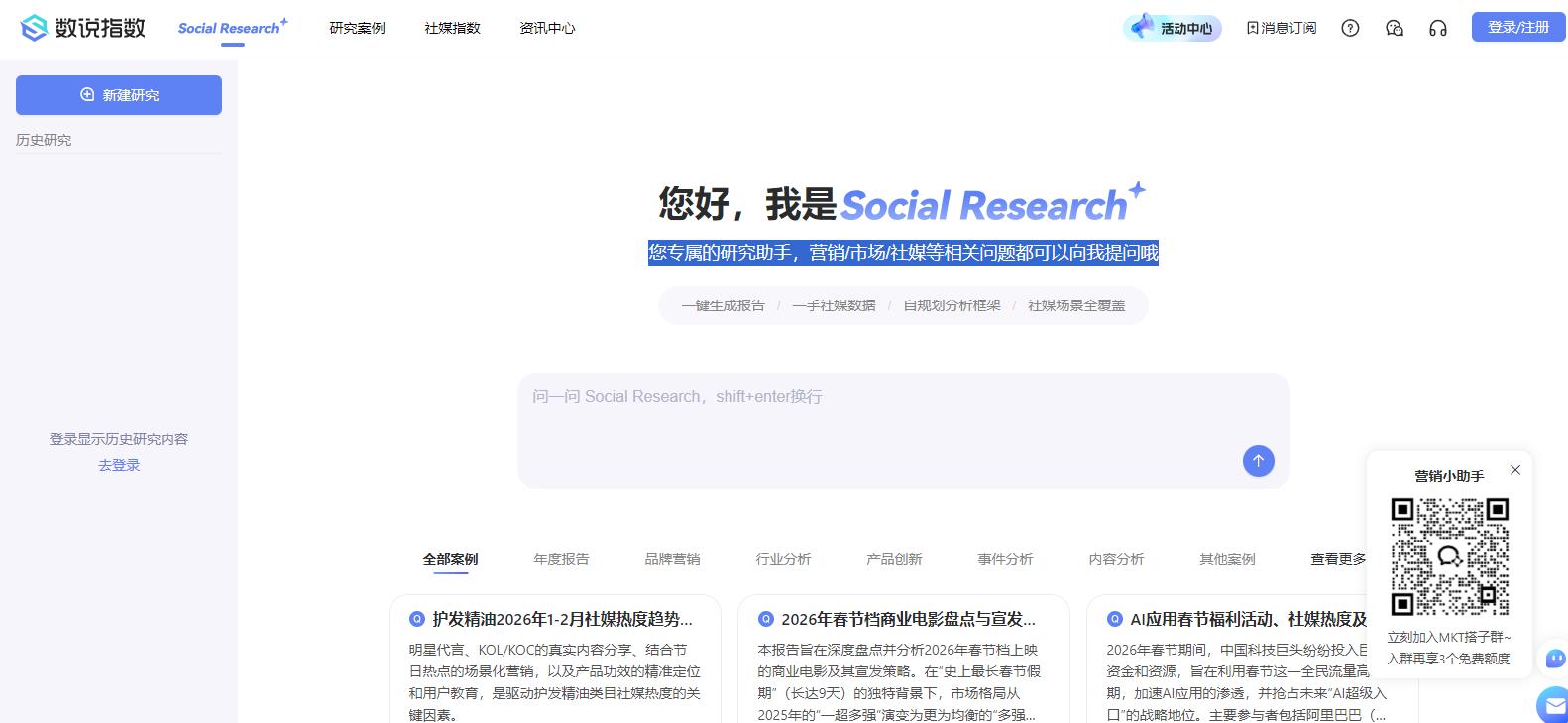This screenshot has width=1568, height=723.
Task: Open the help question-mark icon
Action: point(1350,28)
